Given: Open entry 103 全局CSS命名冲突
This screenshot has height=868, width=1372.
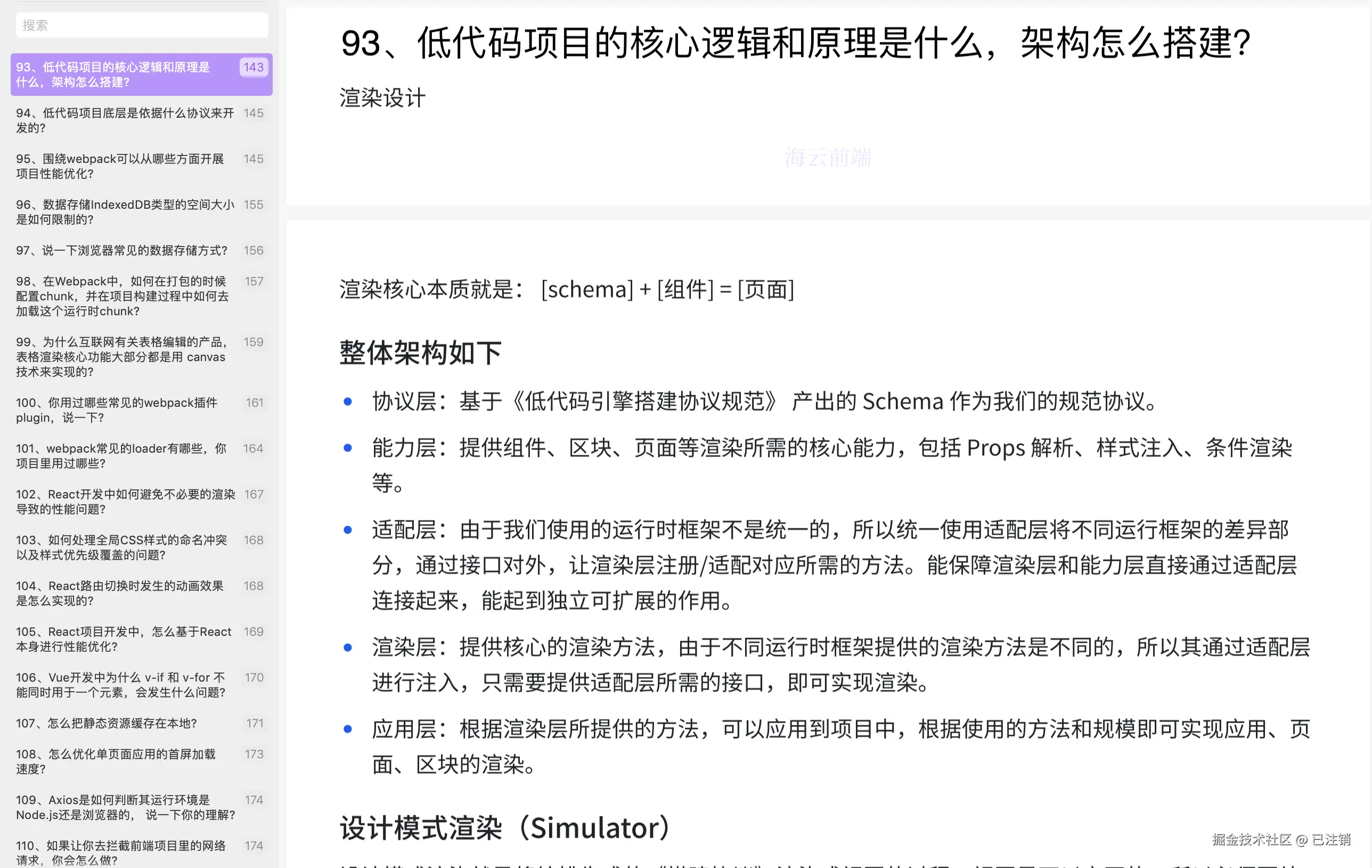Looking at the screenshot, I should pyautogui.click(x=121, y=547).
